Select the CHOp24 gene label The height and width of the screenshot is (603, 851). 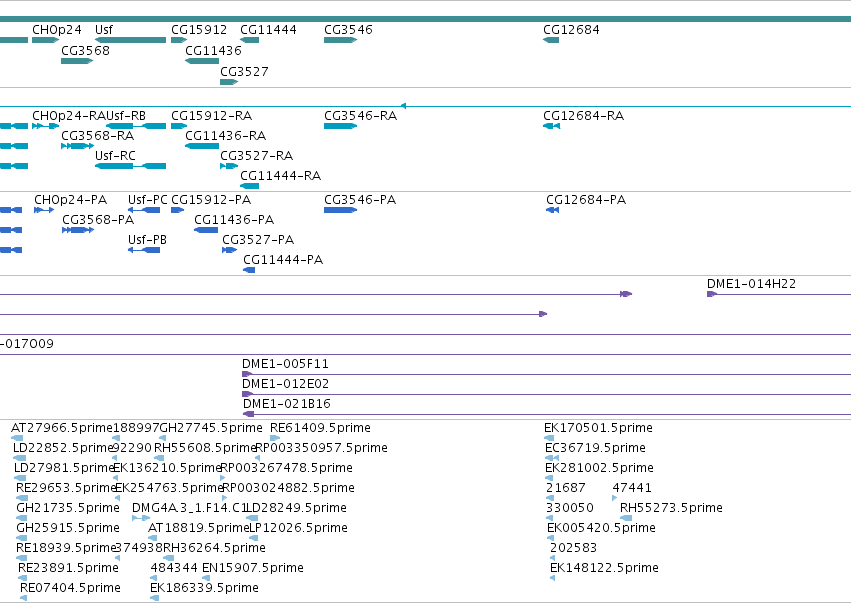click(x=56, y=30)
